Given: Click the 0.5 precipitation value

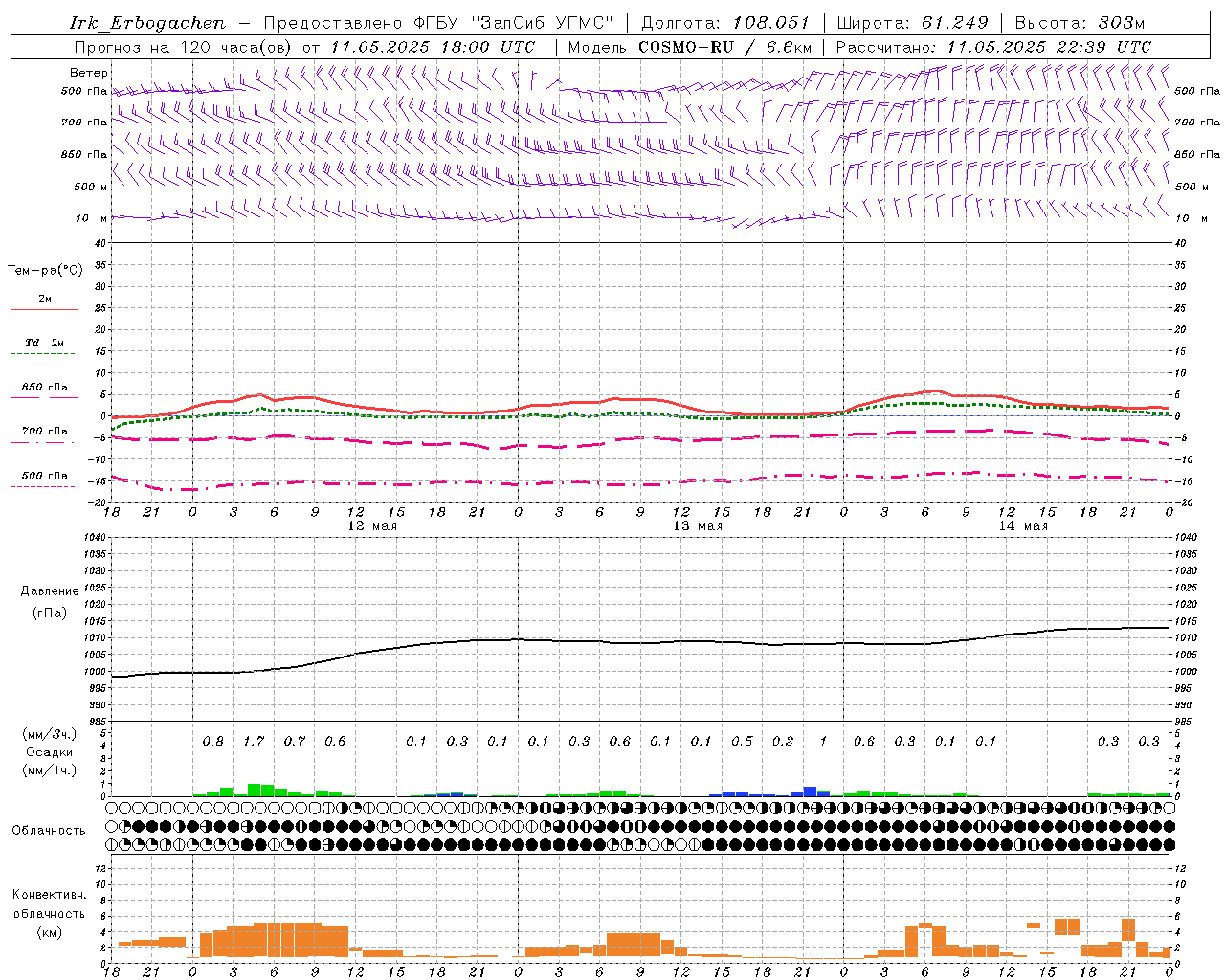Looking at the screenshot, I should point(742,741).
